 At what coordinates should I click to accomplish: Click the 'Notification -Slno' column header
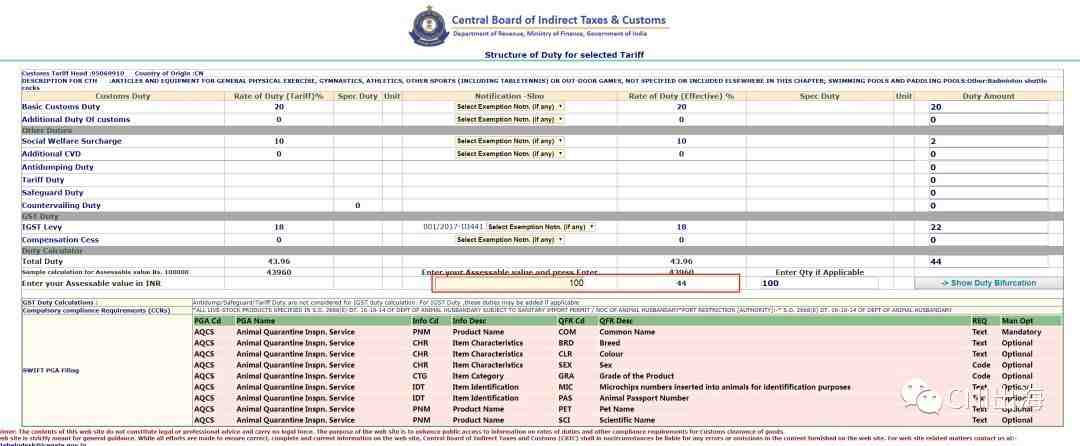click(x=510, y=96)
